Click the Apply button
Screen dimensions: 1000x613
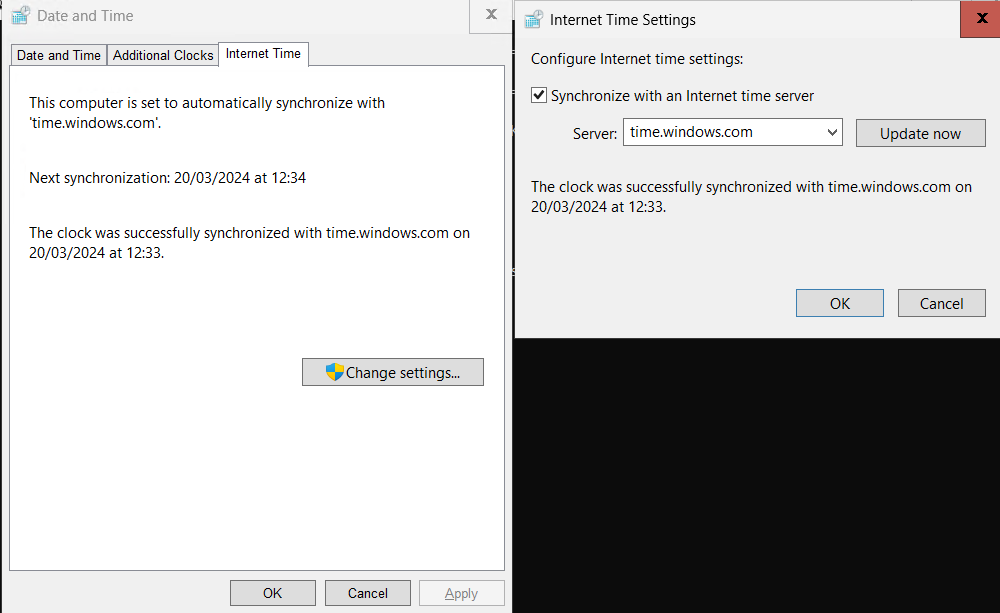pos(461,592)
